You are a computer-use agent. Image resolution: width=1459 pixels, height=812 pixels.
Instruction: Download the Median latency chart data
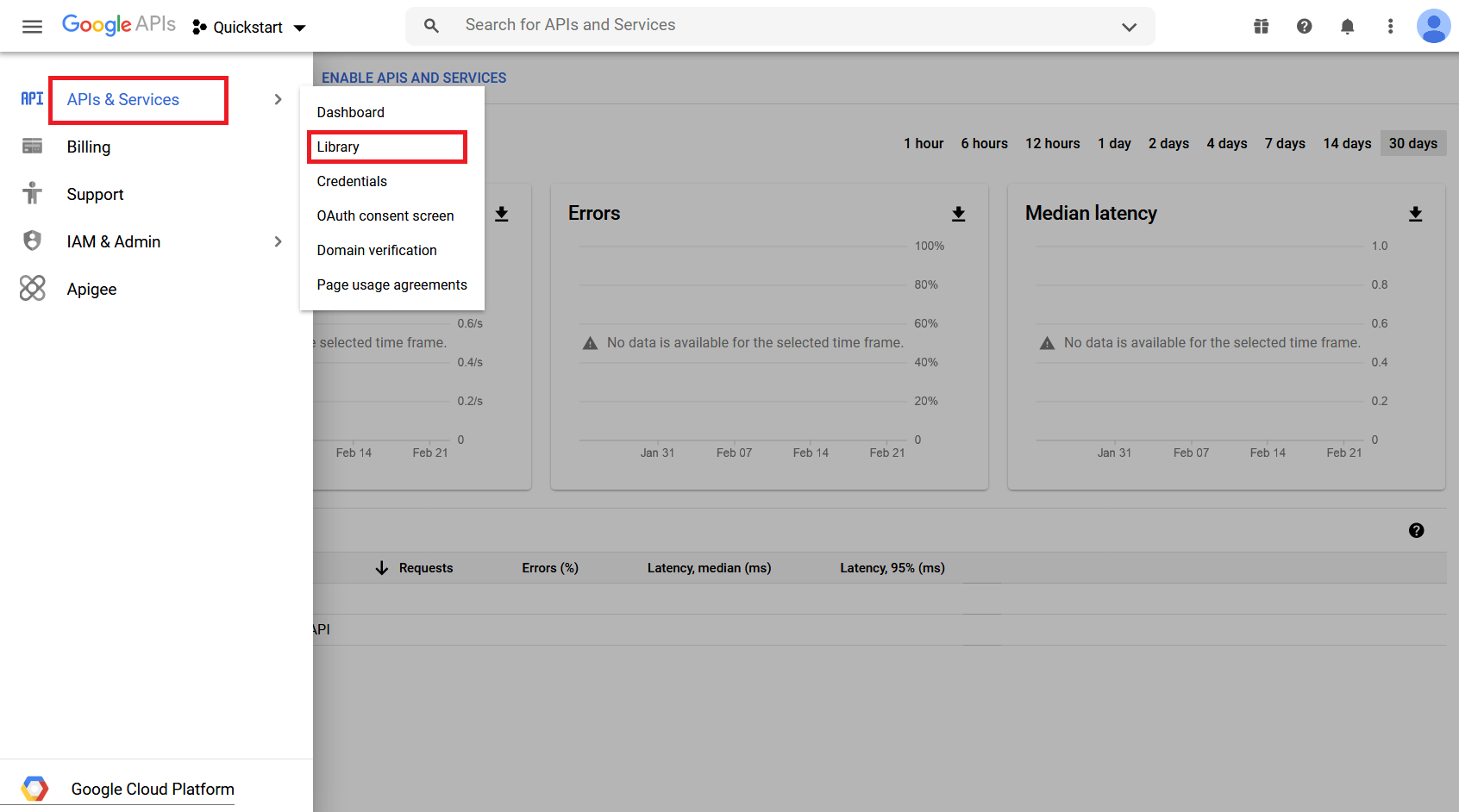pos(1415,214)
